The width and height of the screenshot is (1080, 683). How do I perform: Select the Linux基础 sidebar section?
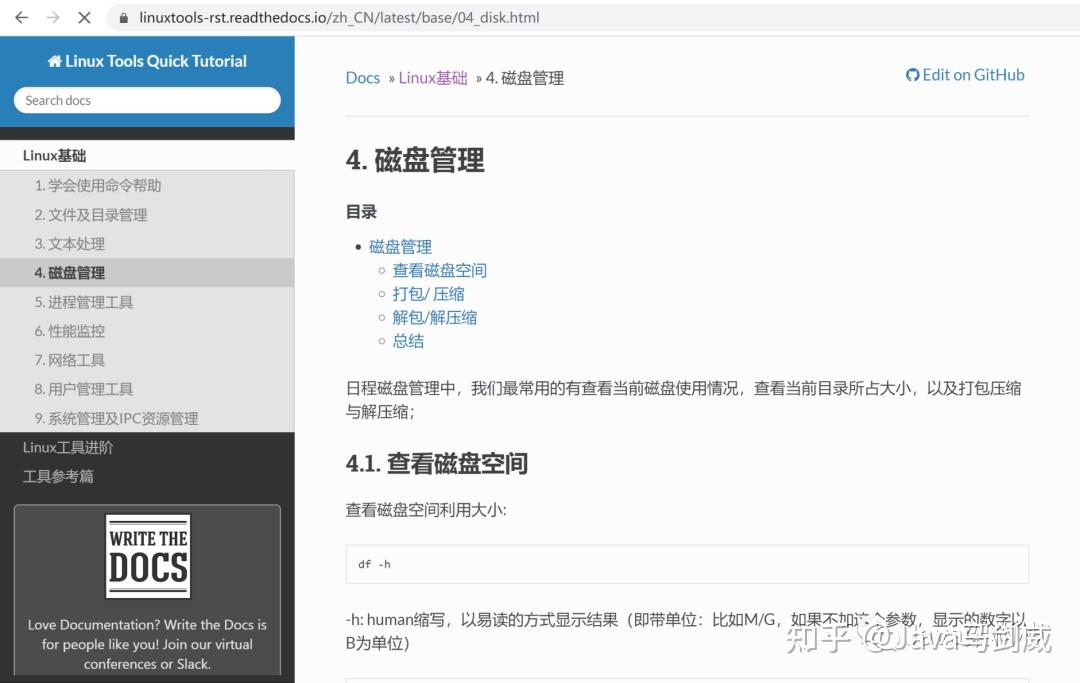[147, 156]
